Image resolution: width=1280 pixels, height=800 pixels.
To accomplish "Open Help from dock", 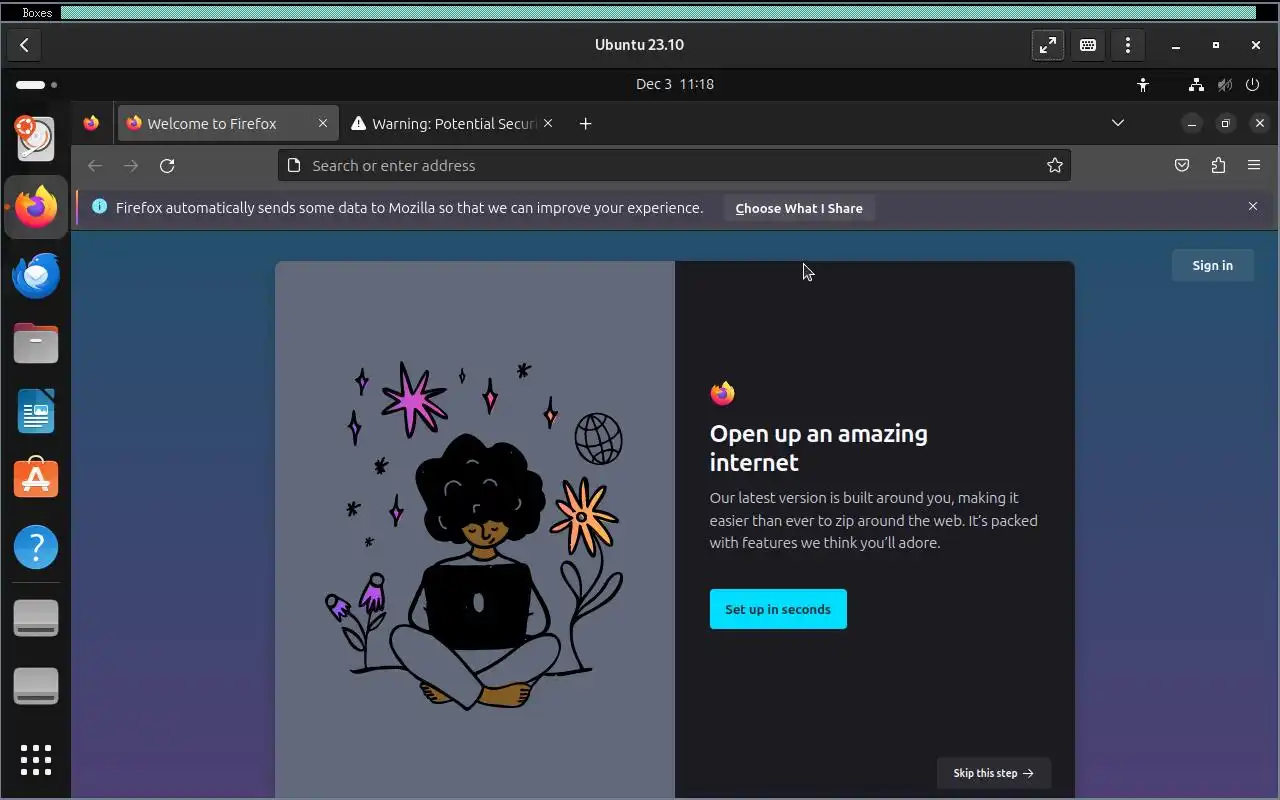I will point(36,547).
